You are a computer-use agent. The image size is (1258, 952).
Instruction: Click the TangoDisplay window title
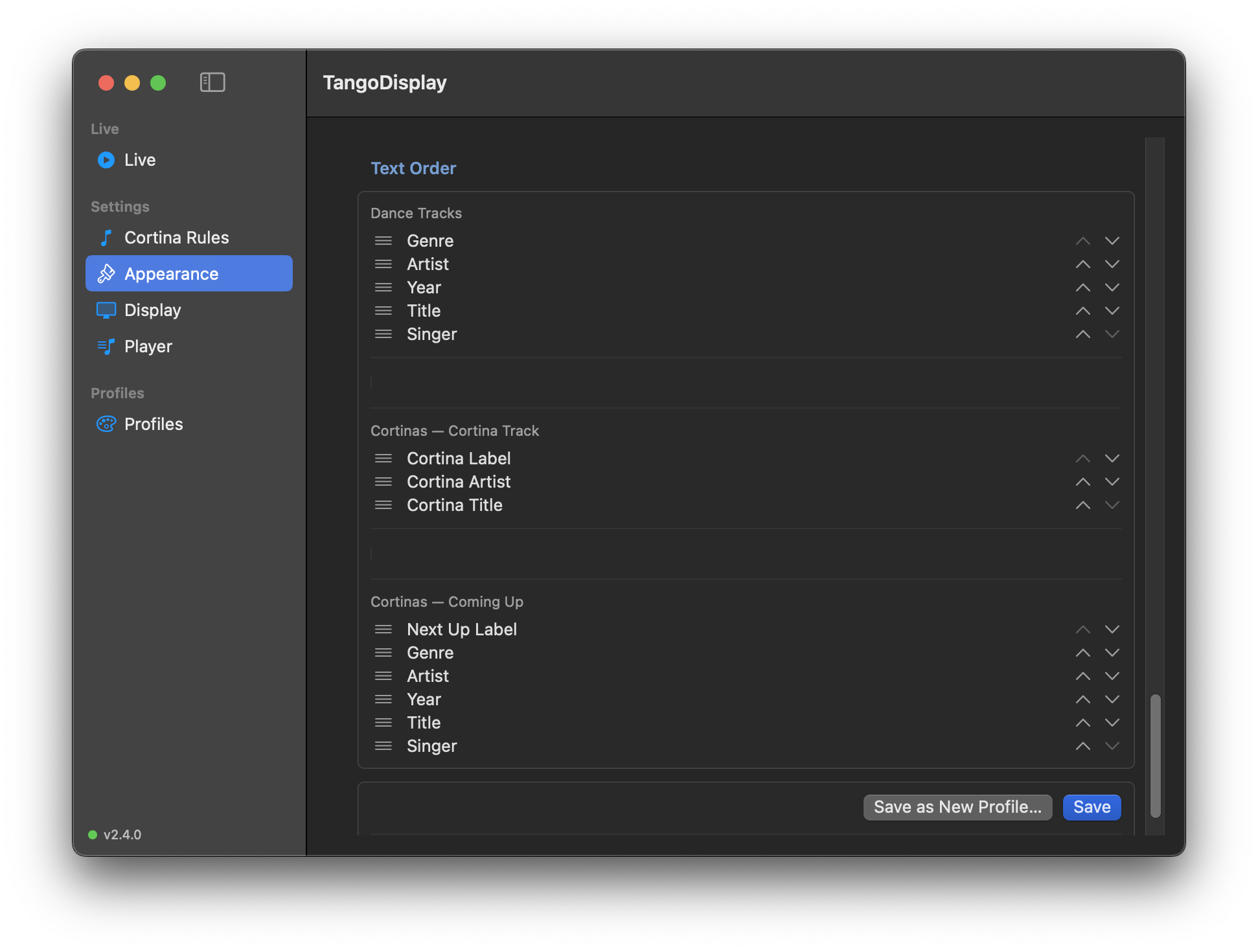[x=385, y=82]
